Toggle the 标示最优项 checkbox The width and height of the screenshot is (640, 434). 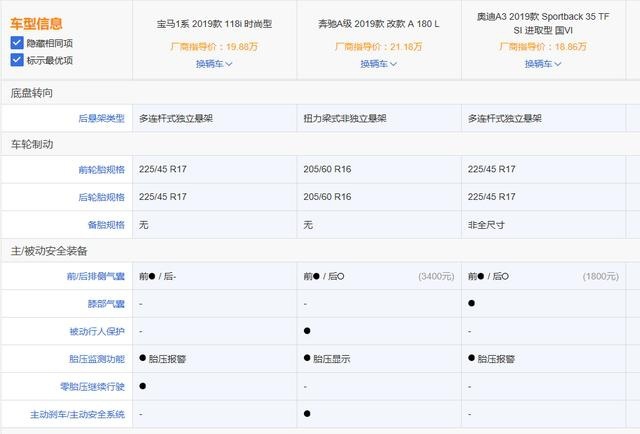point(17,60)
